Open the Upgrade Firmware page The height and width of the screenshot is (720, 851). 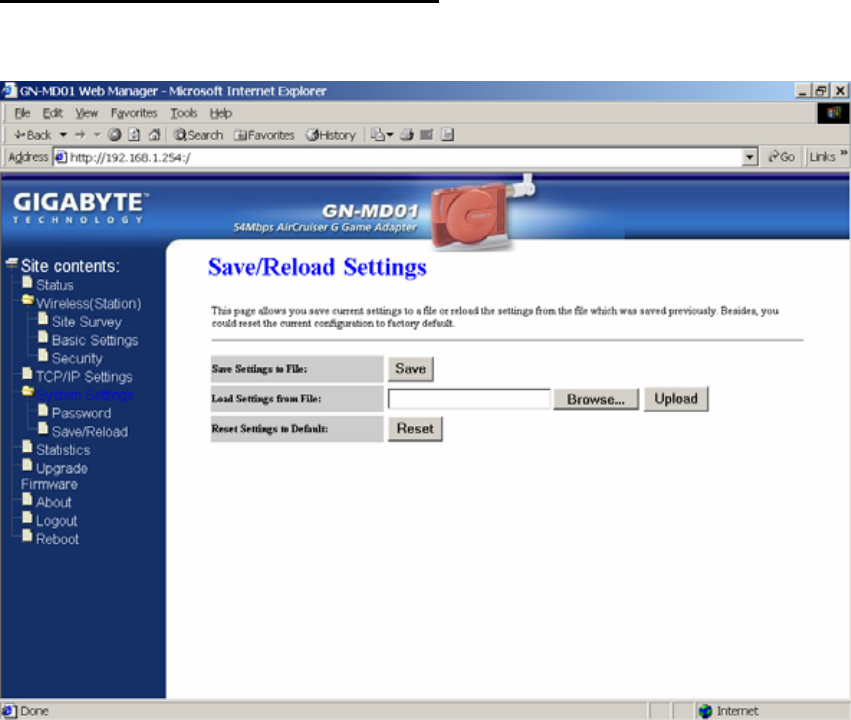54,476
